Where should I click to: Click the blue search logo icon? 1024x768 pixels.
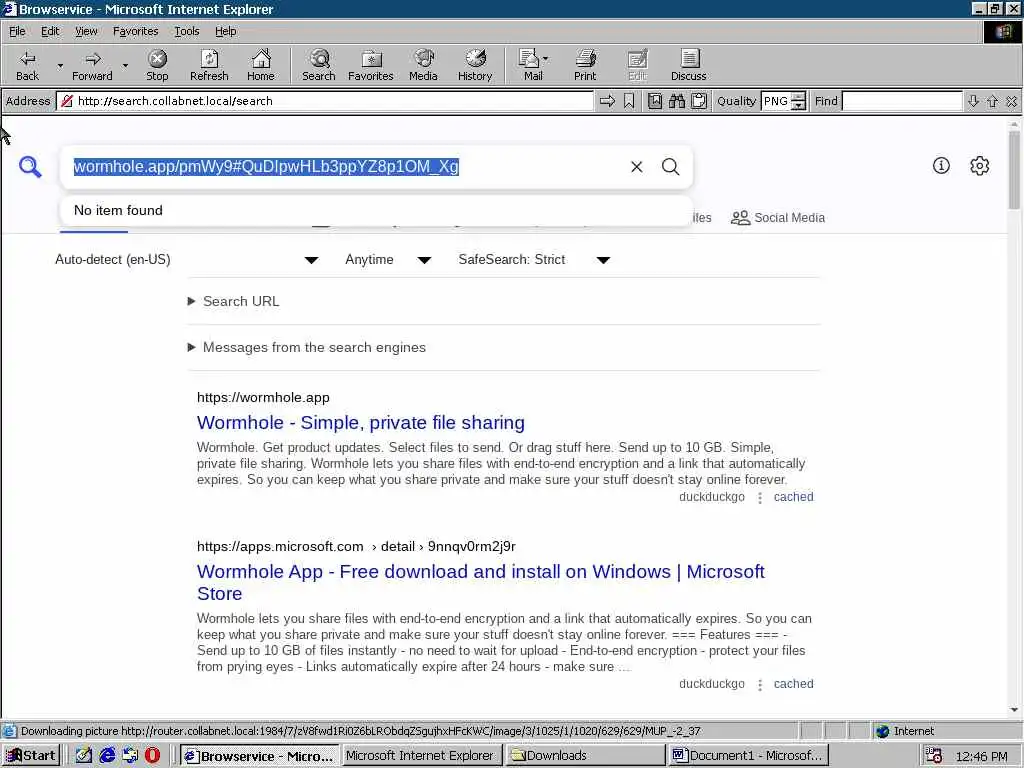click(30, 167)
